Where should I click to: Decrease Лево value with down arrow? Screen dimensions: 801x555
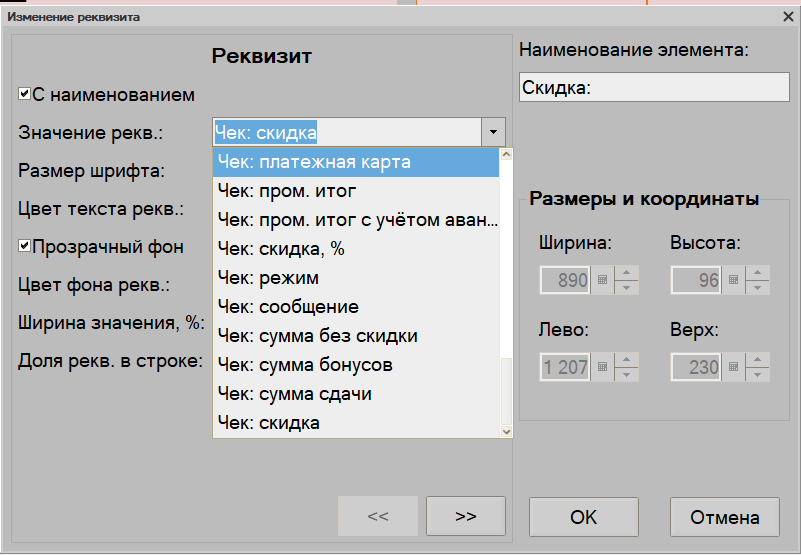626,375
